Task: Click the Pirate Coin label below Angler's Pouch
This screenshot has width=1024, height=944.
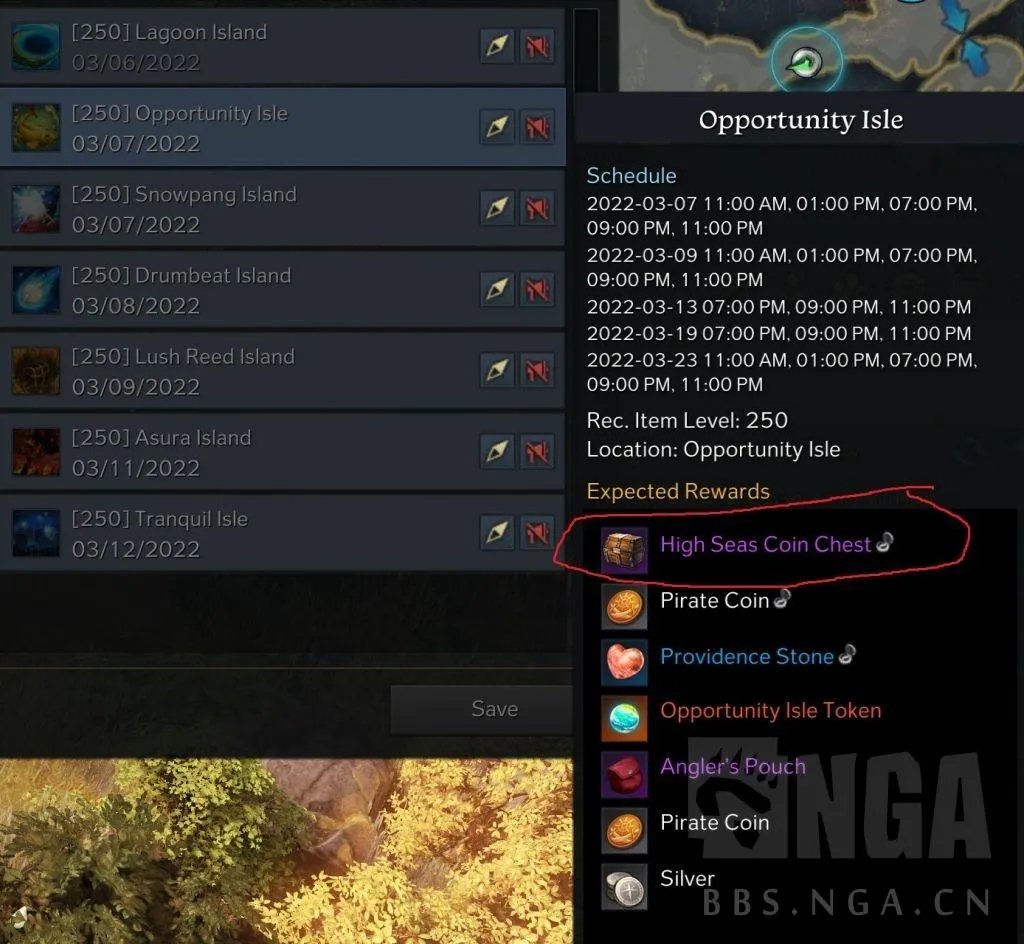Action: (x=714, y=822)
